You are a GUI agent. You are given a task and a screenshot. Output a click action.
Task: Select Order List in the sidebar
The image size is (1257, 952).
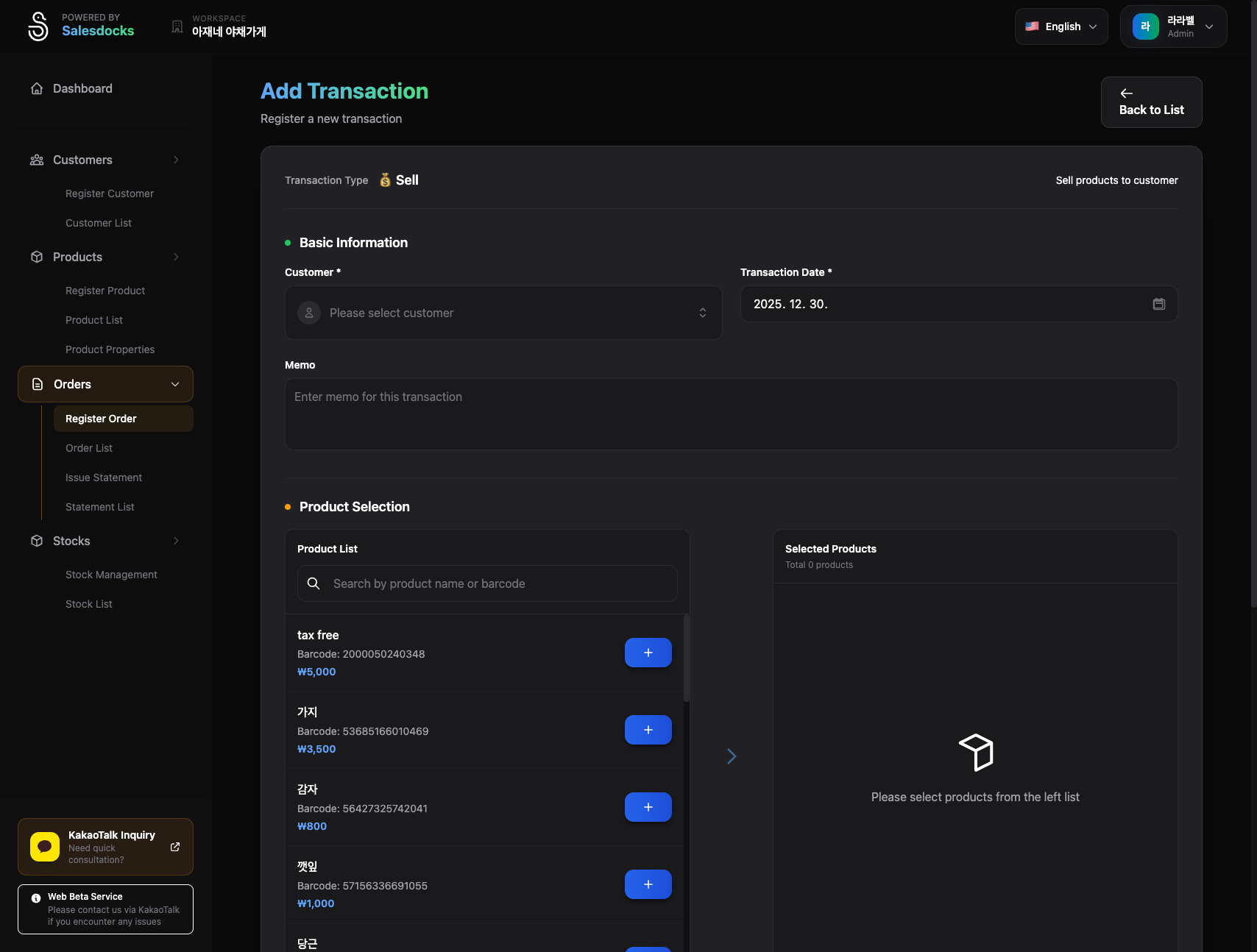89,447
